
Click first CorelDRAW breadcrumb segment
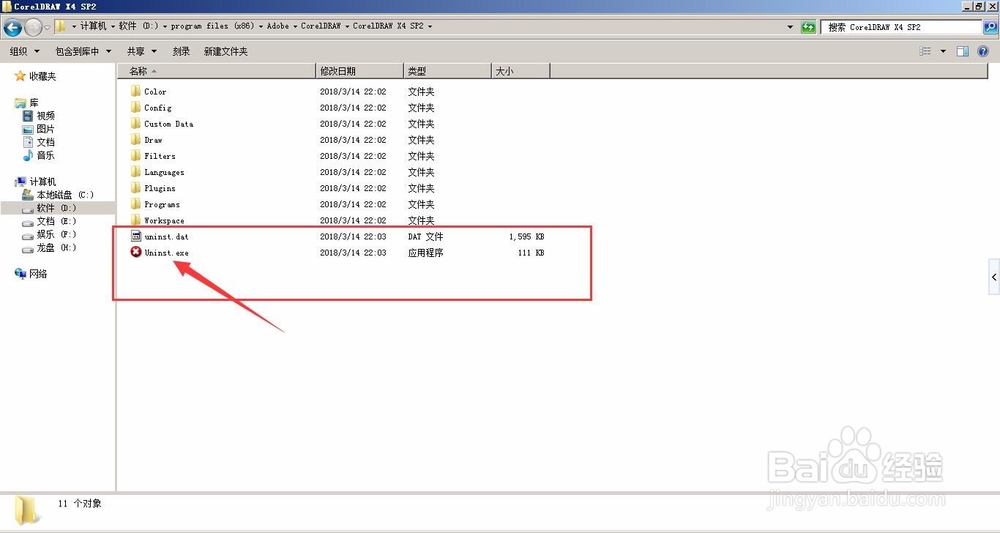pyautogui.click(x=320, y=26)
